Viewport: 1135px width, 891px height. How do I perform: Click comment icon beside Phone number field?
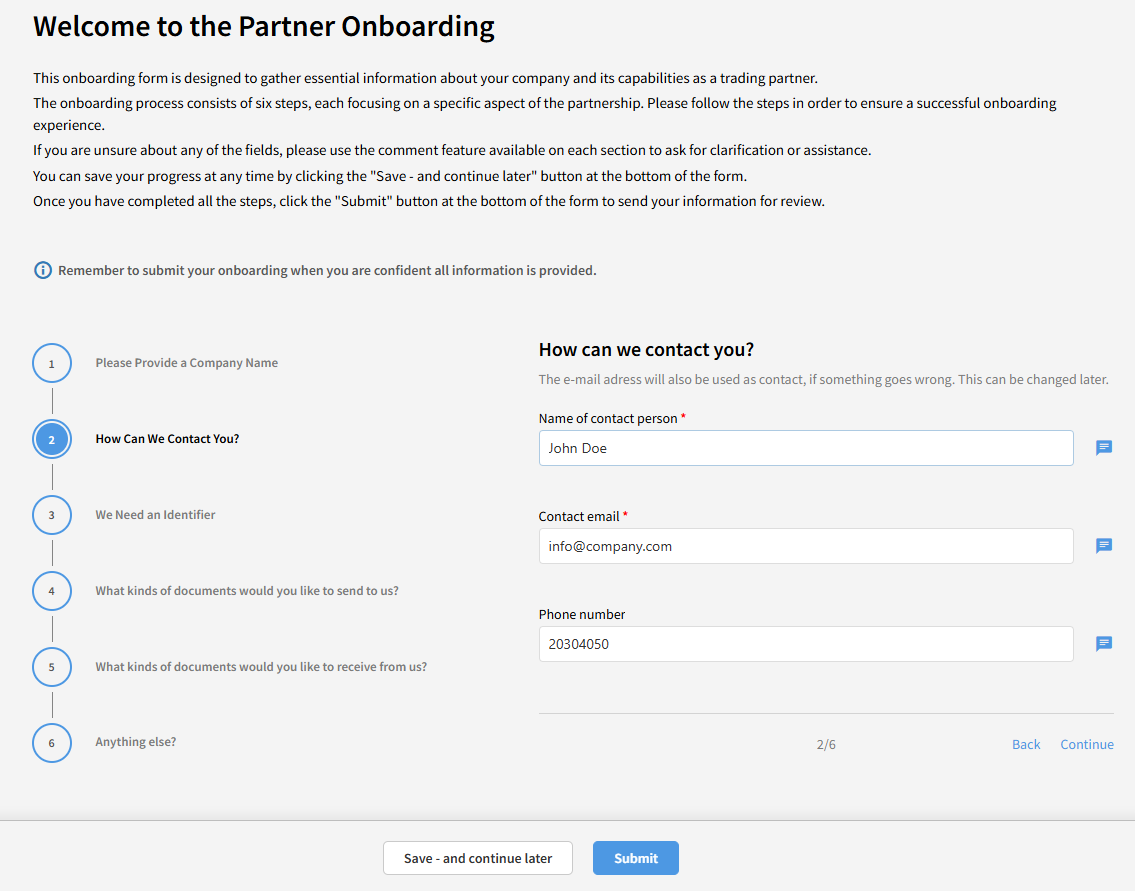coord(1104,644)
